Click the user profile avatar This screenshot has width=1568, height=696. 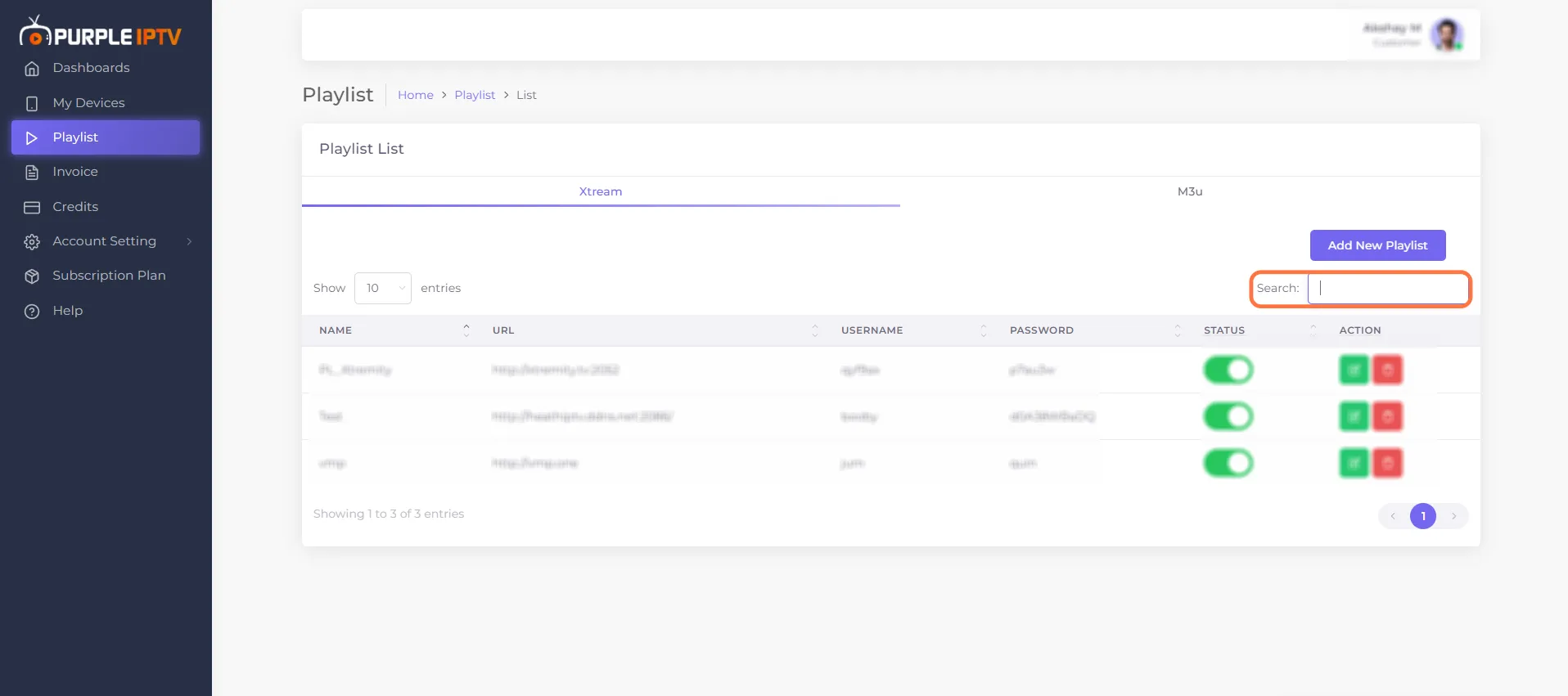(x=1447, y=34)
